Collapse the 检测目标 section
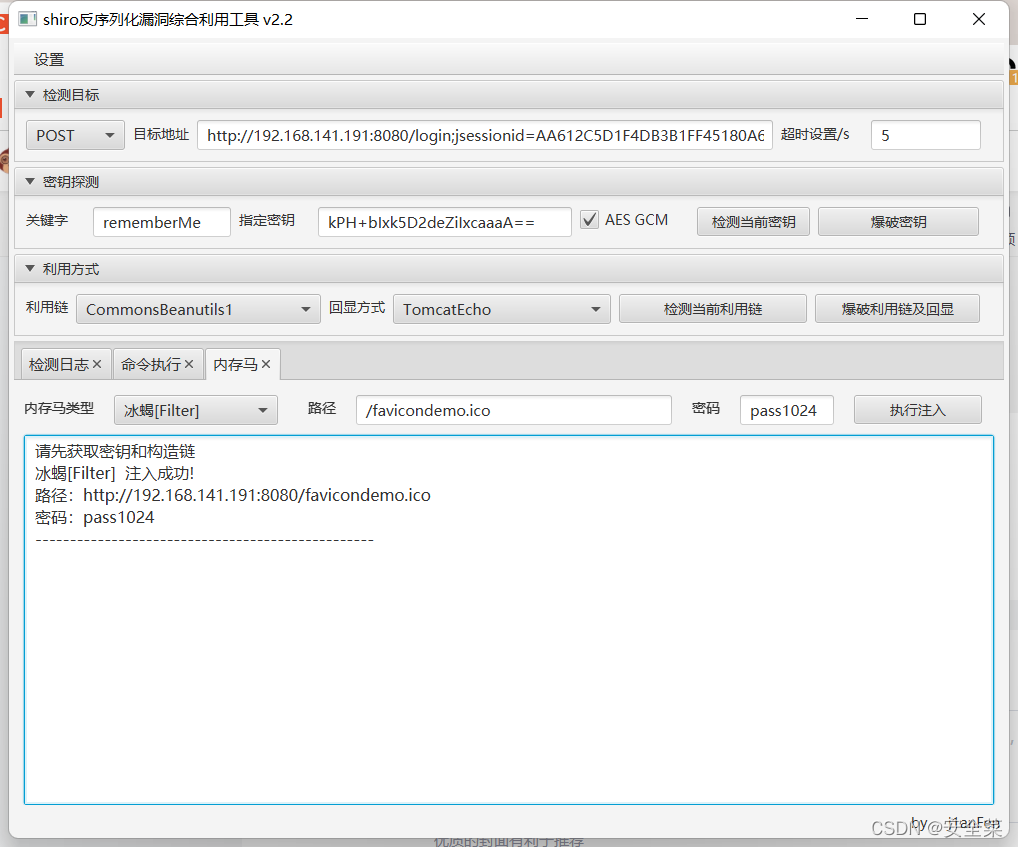Viewport: 1018px width, 847px height. [x=29, y=95]
